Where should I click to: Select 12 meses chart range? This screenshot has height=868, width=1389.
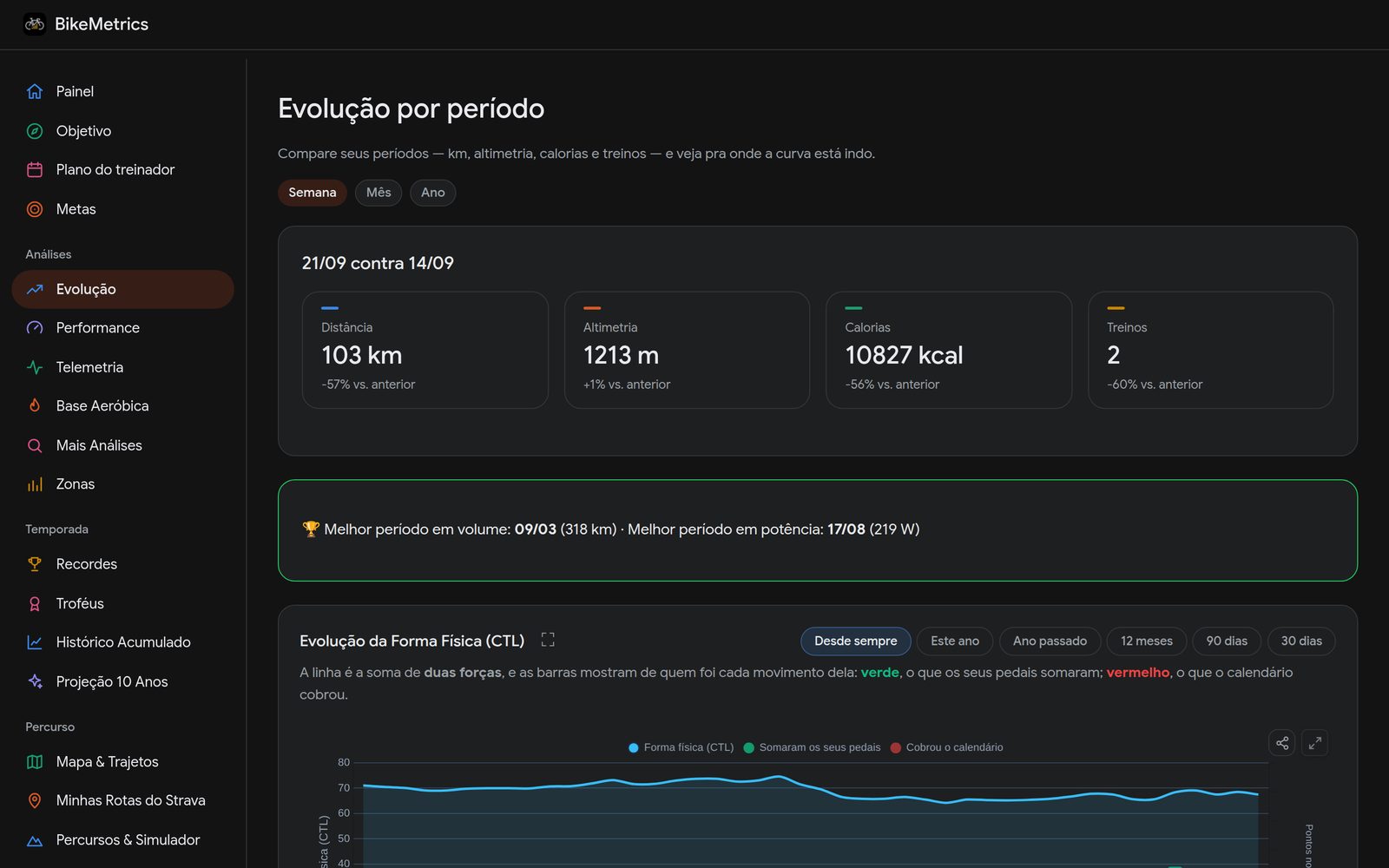[x=1147, y=641]
